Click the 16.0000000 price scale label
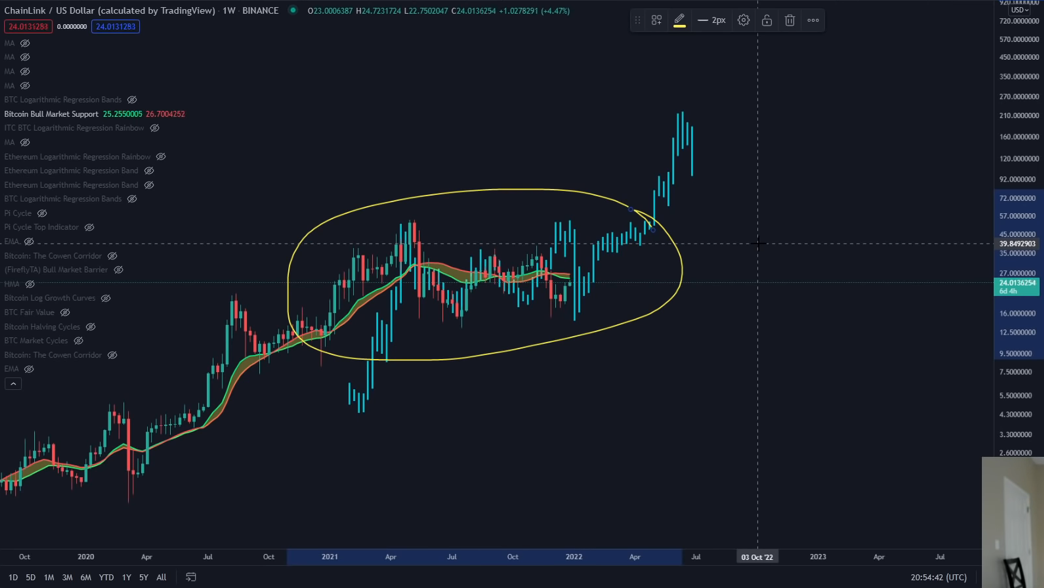Image resolution: width=1044 pixels, height=588 pixels. tap(1019, 314)
